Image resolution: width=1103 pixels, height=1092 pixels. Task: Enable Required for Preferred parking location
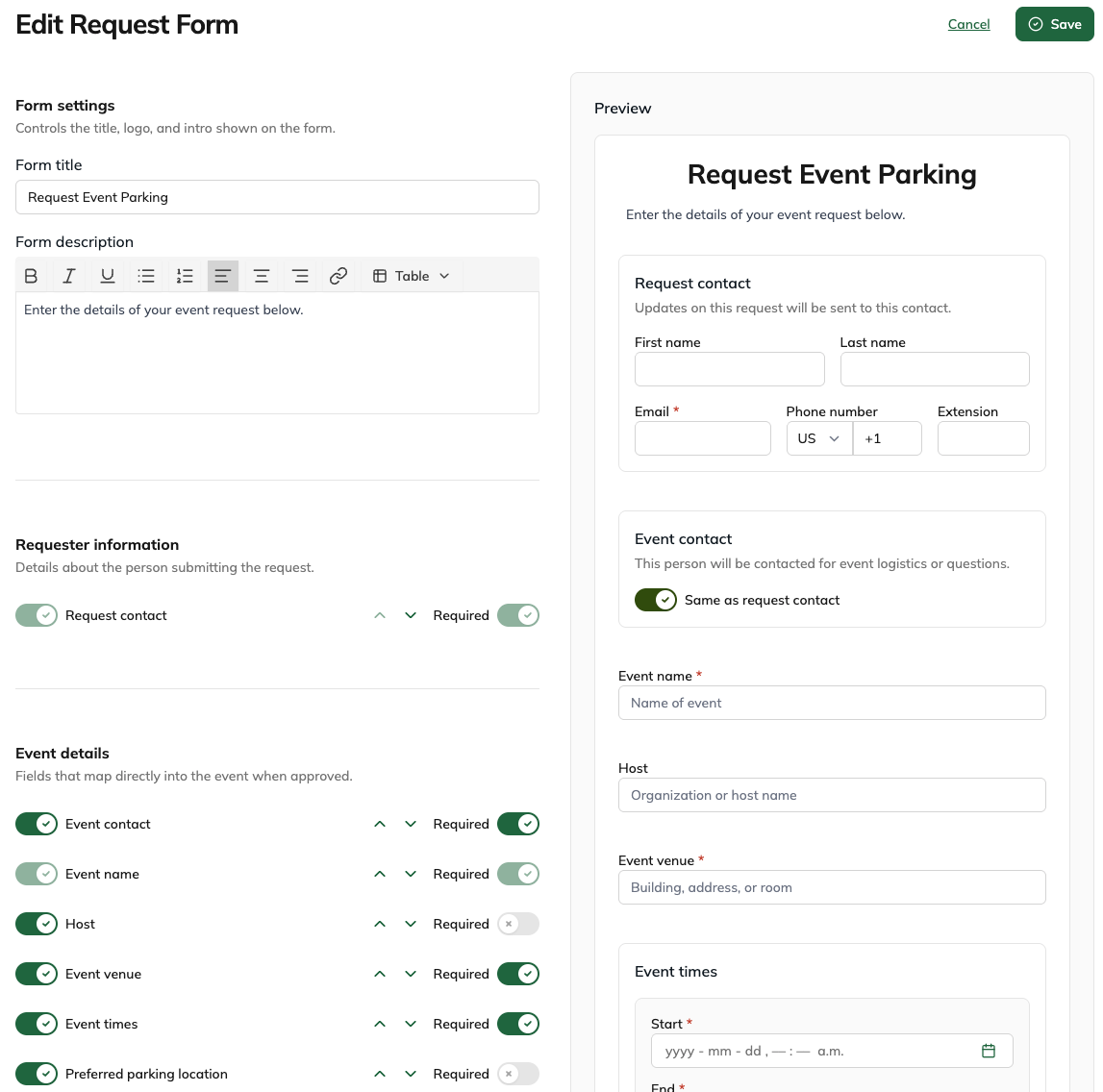[518, 1074]
